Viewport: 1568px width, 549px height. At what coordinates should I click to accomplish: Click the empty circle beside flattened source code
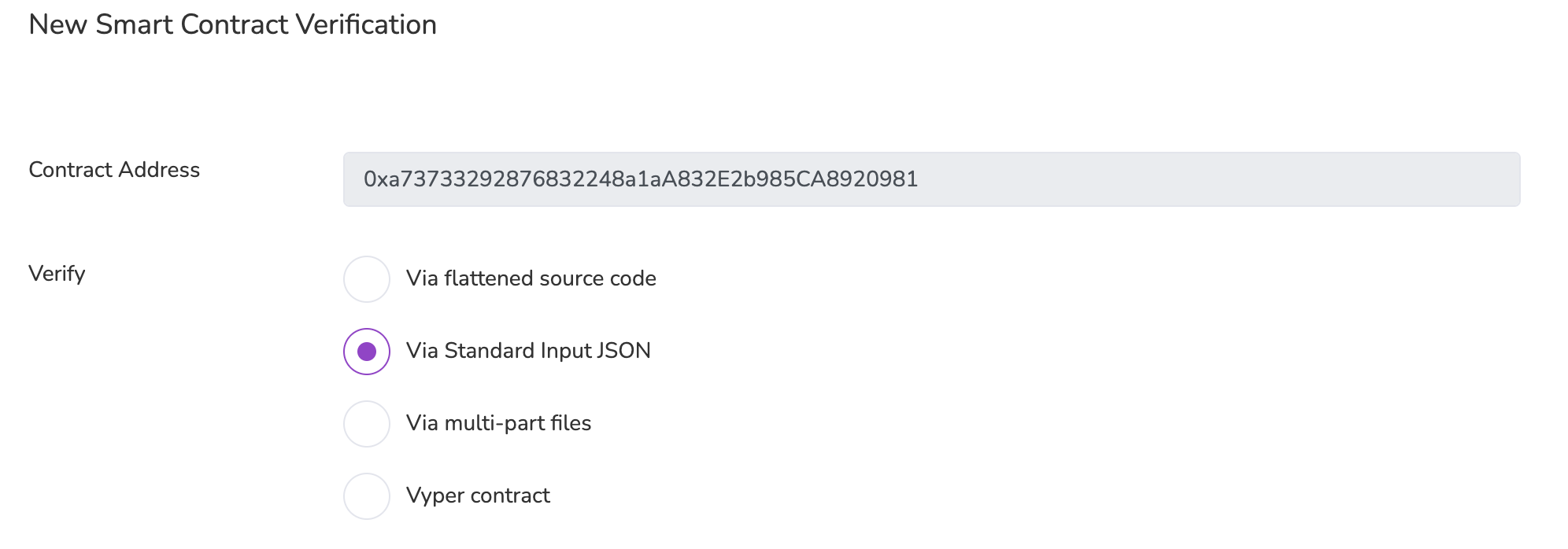[x=367, y=279]
